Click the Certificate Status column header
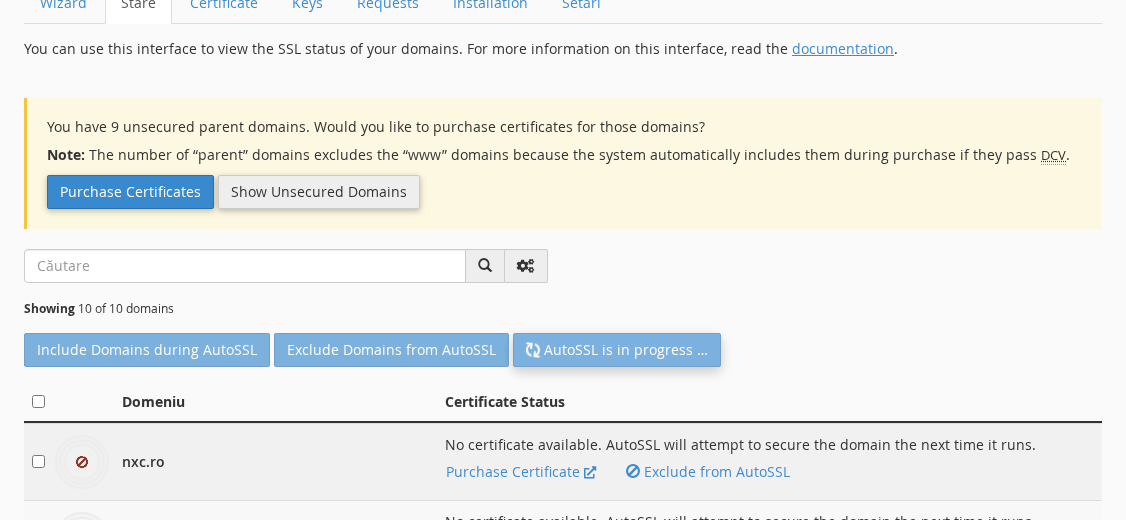This screenshot has height=520, width=1126. pyautogui.click(x=505, y=401)
